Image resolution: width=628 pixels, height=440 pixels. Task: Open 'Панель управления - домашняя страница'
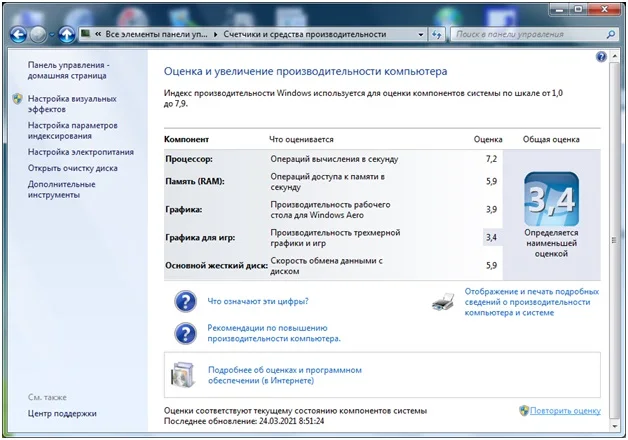click(x=68, y=70)
